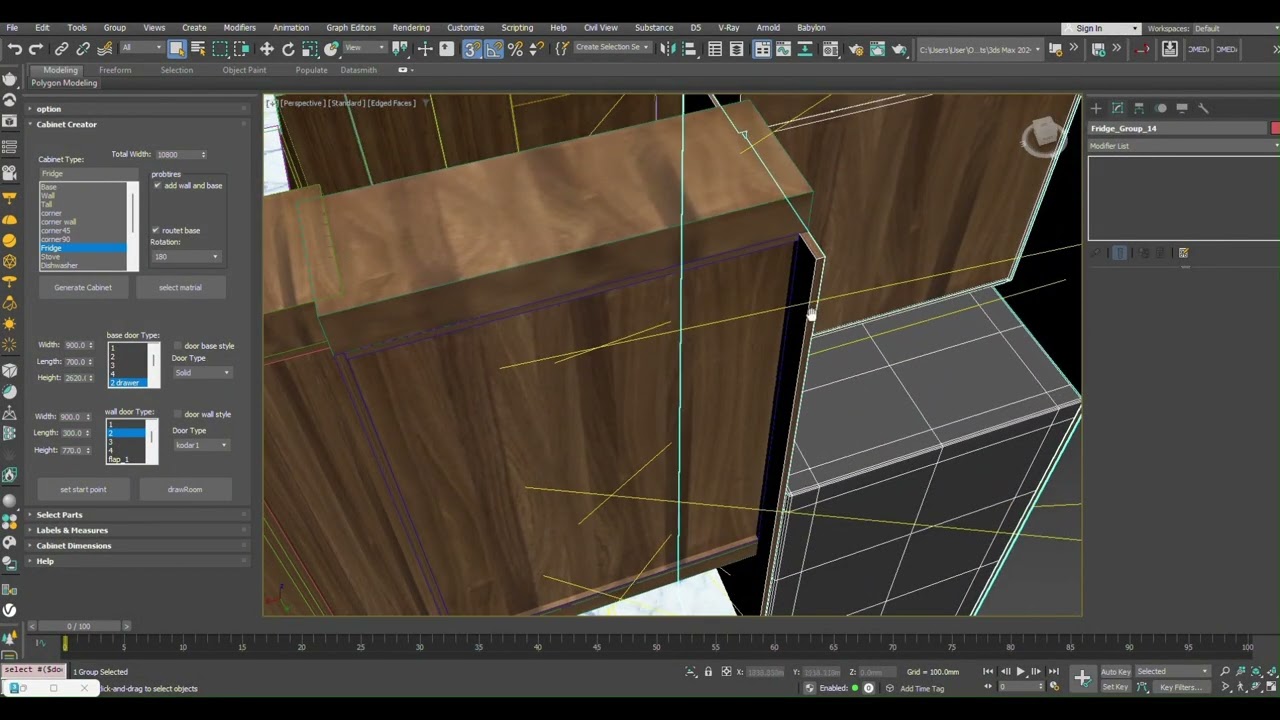Click the Total Width field showing 10800
Screen dimensions: 1280x720
(x=180, y=155)
